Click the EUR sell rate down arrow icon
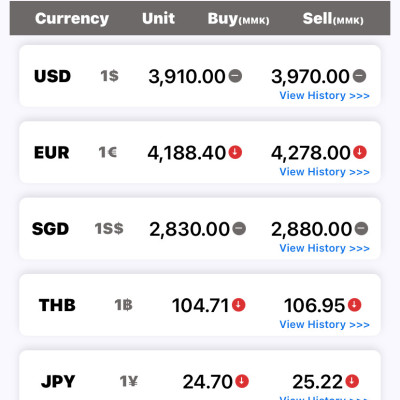The image size is (400, 400). [x=360, y=152]
